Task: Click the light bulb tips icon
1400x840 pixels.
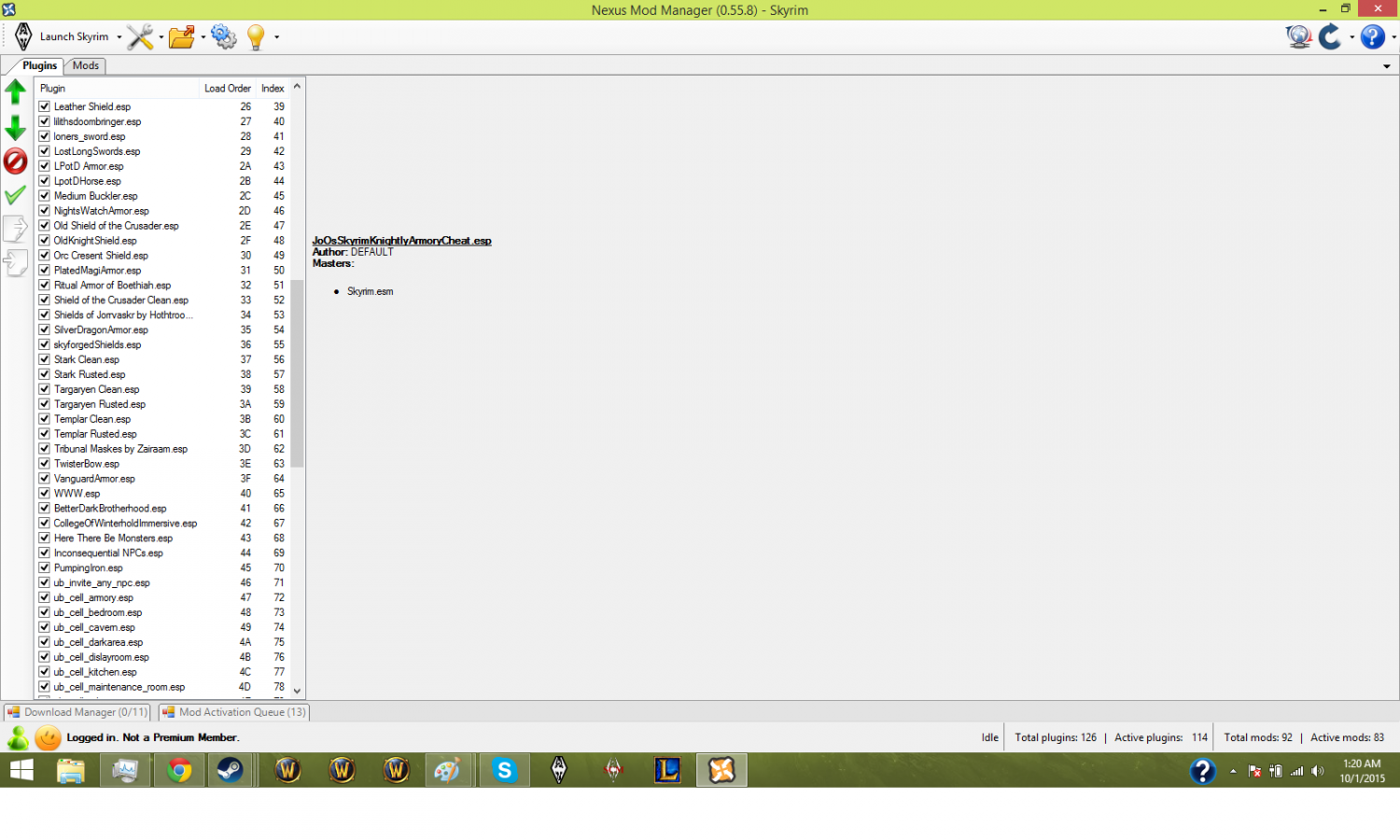Action: pyautogui.click(x=256, y=37)
